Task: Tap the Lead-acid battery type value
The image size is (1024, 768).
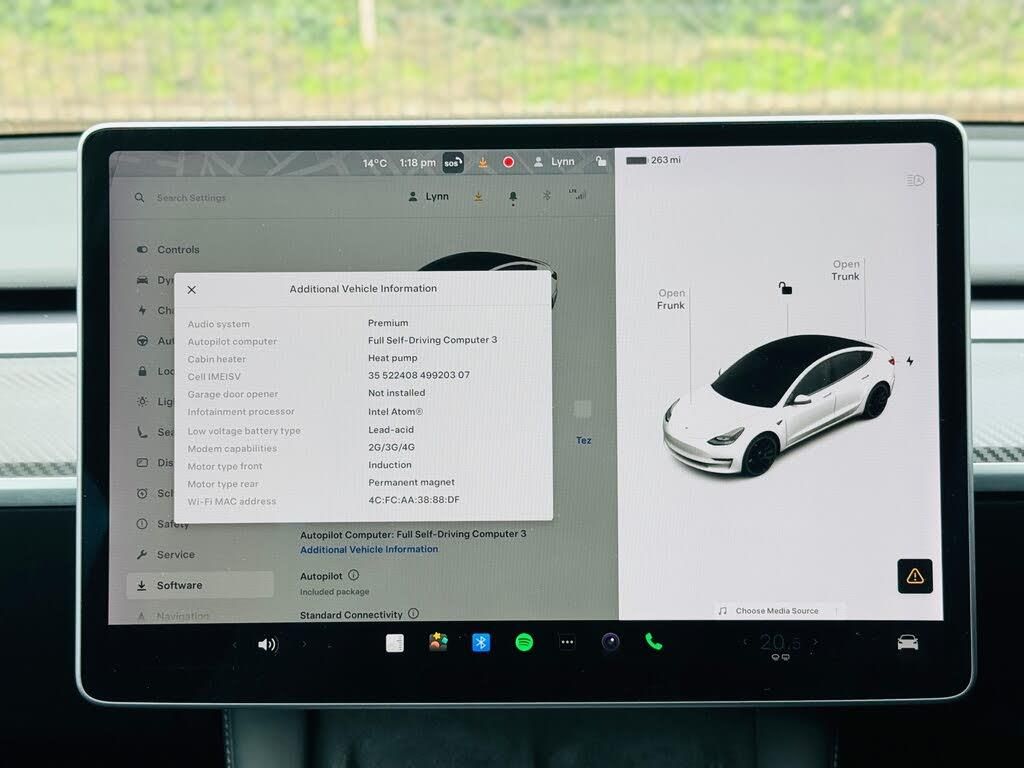Action: pyautogui.click(x=391, y=430)
